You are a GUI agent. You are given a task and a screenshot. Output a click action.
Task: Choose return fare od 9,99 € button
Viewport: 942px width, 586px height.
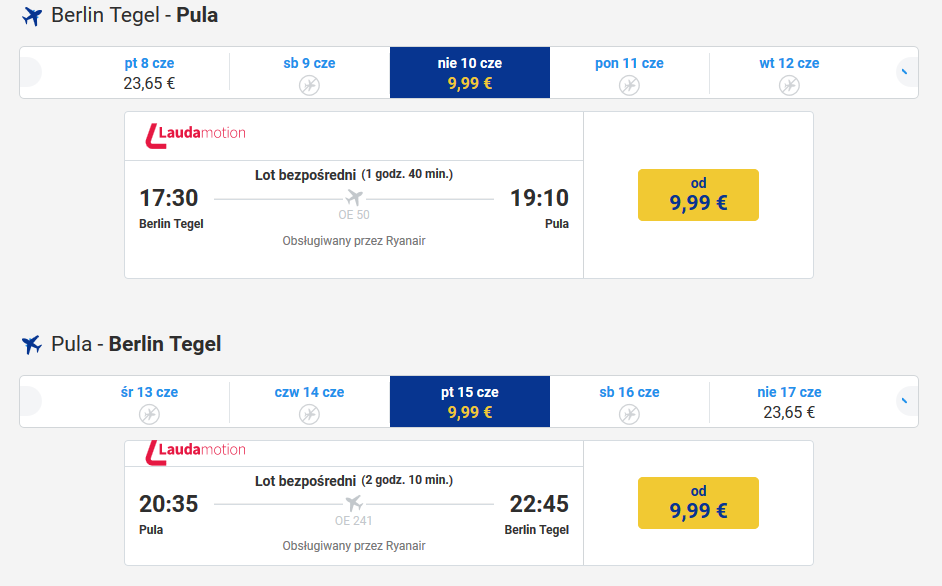pyautogui.click(x=698, y=503)
